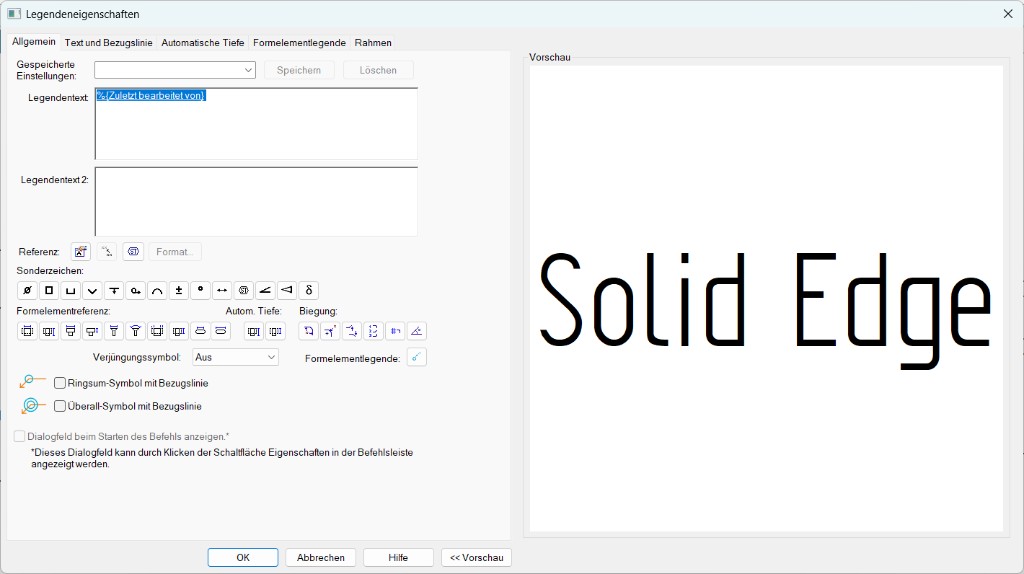
Task: Click the highlighted %{Zuletzt bearbeitet von} text
Action: pyautogui.click(x=151, y=95)
